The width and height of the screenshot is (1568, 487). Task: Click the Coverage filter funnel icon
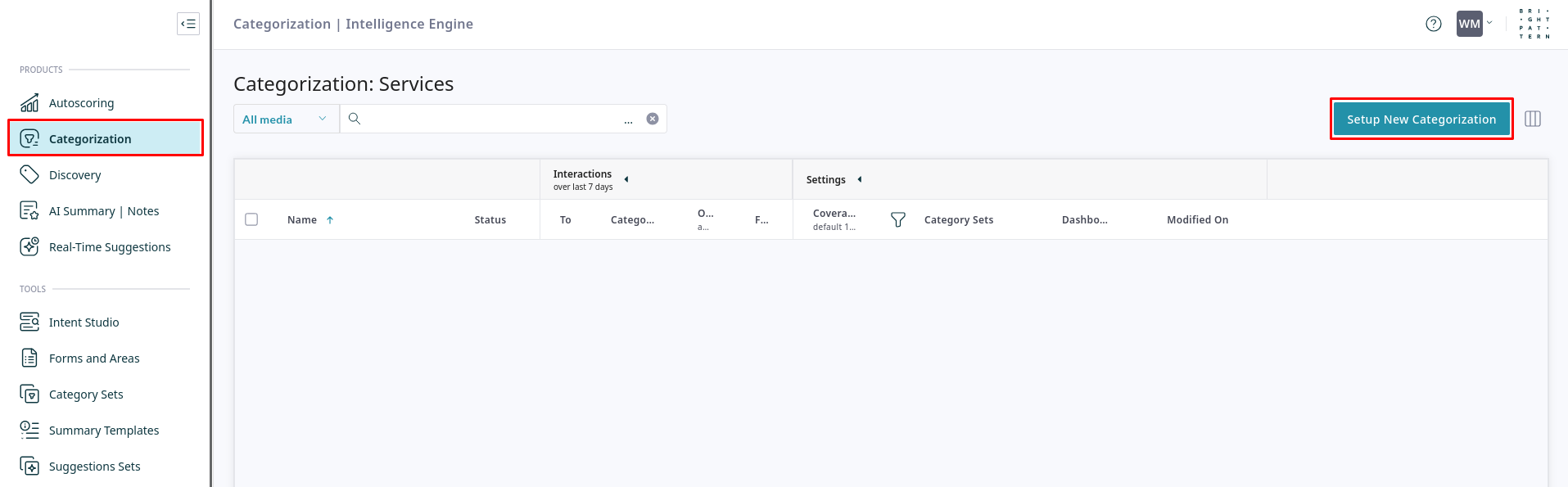click(x=897, y=220)
